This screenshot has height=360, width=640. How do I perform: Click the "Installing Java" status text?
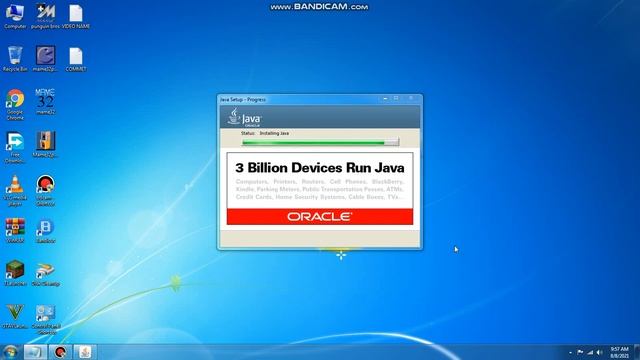tap(274, 133)
